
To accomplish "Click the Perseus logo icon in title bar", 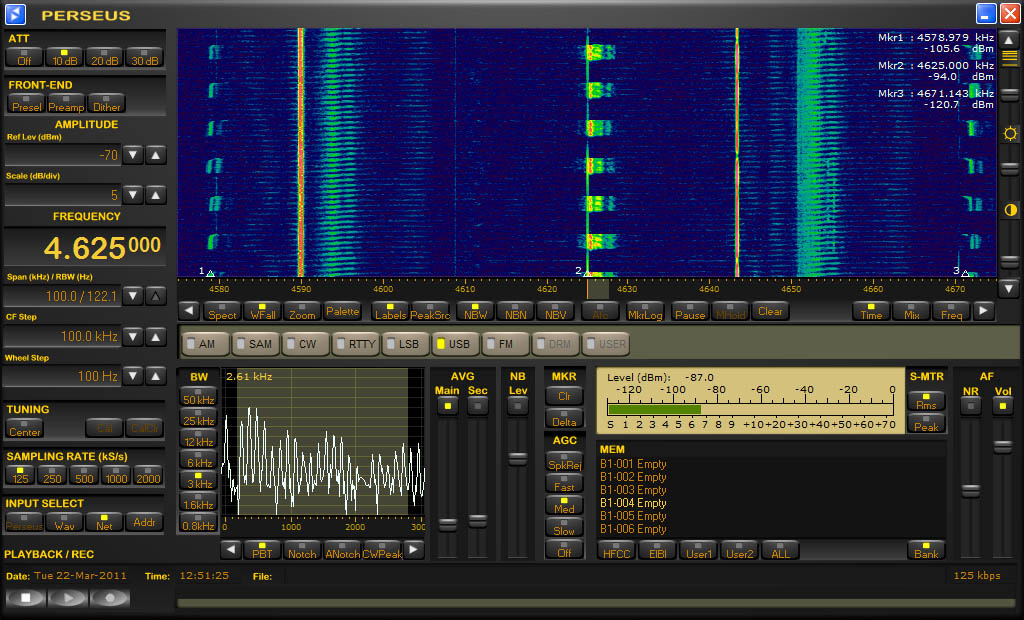I will (15, 14).
